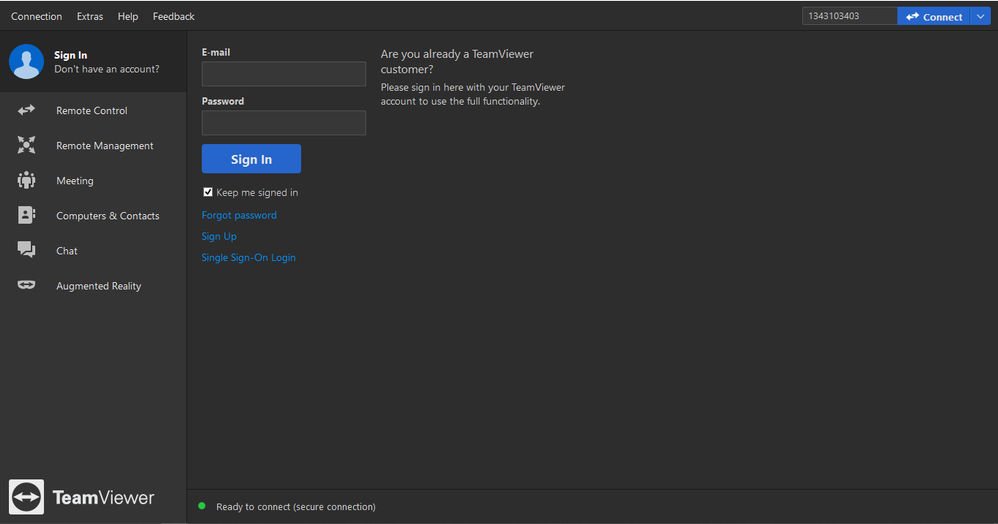The height and width of the screenshot is (524, 998).
Task: Click the blue Sign In button
Action: (x=251, y=159)
